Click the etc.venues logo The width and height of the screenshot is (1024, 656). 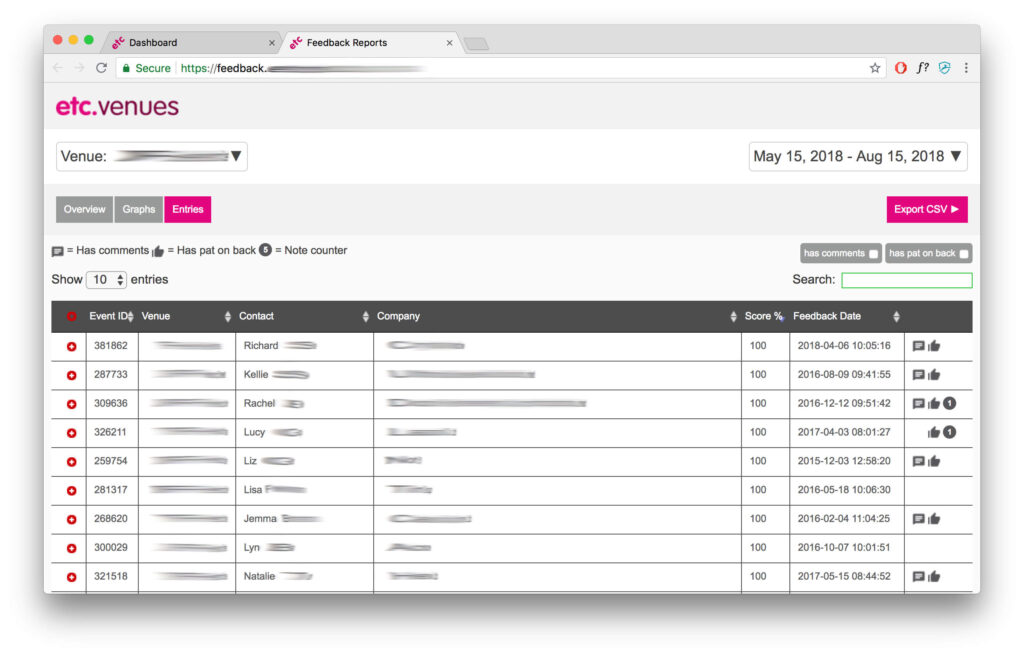point(117,106)
